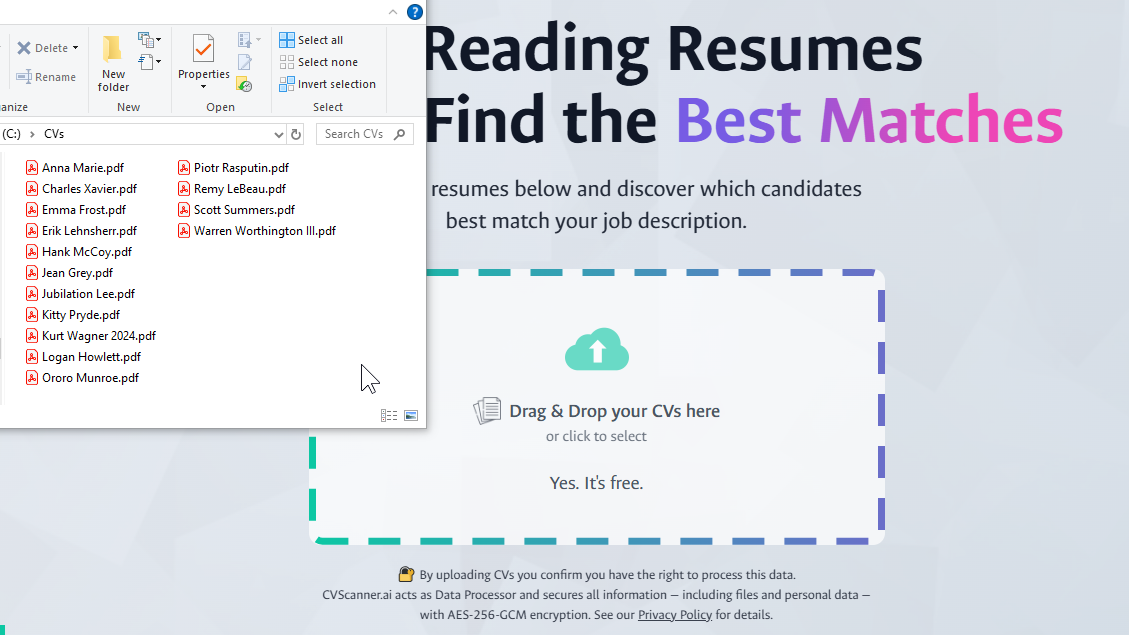Screen dimensions: 1129x635
Task: Expand the Properties dropdown arrow
Action: coord(204,87)
